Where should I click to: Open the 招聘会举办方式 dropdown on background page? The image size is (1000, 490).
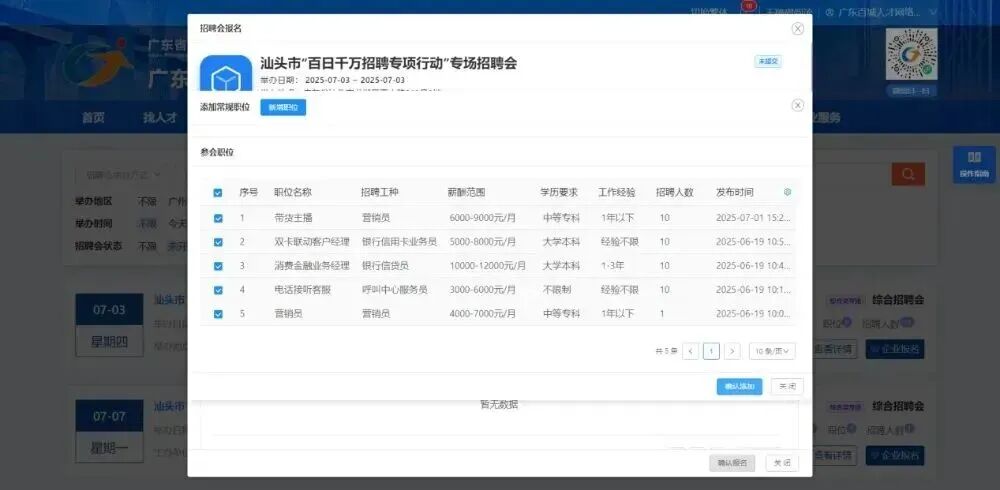124,174
